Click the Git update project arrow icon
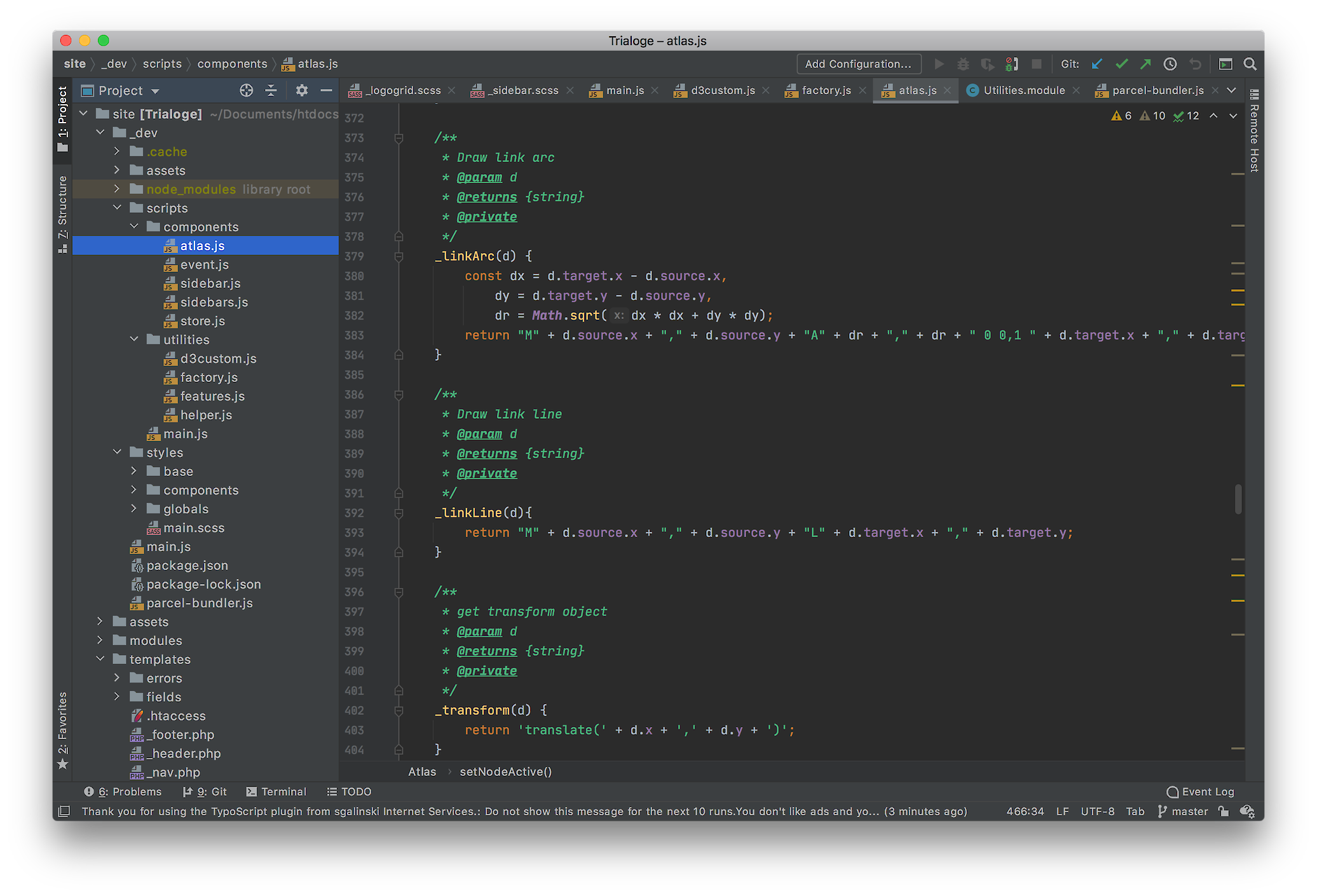The height and width of the screenshot is (896, 1317). tap(1097, 64)
